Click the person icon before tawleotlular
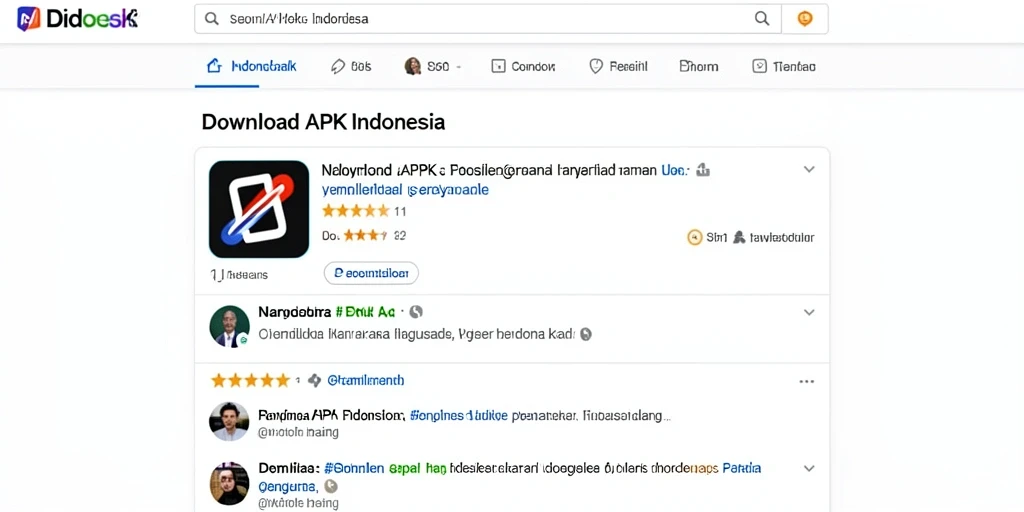 (739, 238)
